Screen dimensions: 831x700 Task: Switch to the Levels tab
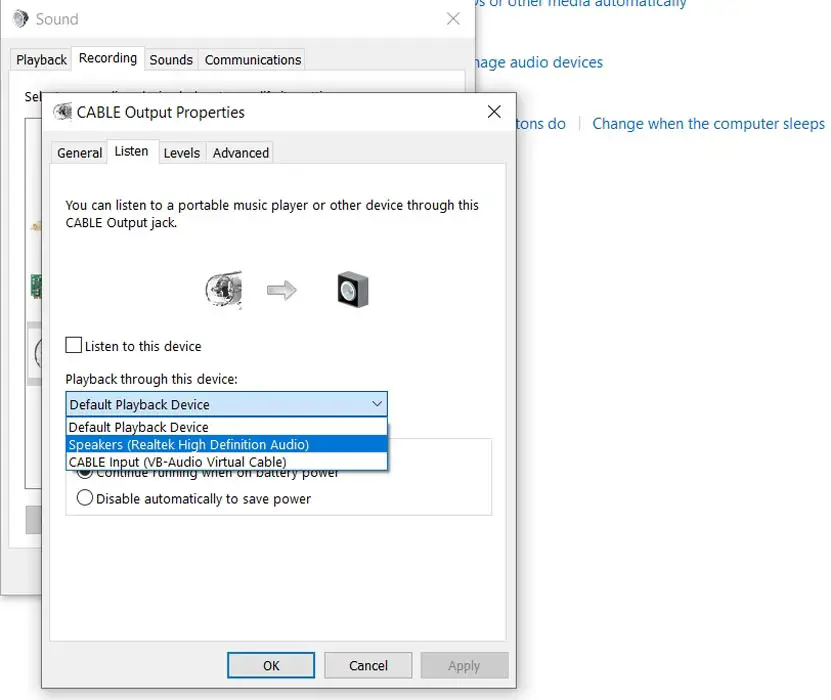(182, 153)
